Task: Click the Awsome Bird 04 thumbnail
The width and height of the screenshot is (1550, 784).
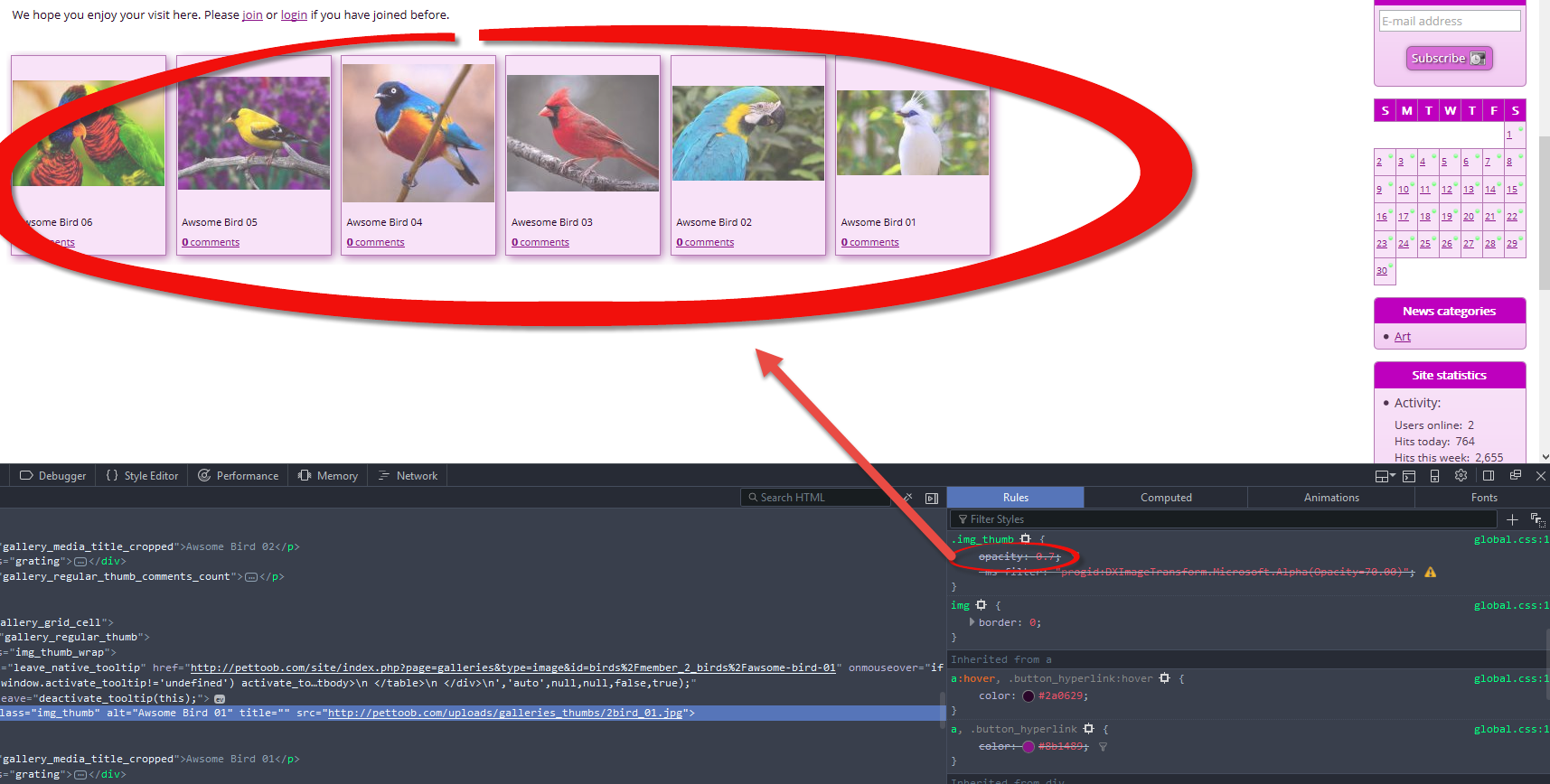Action: tap(418, 133)
